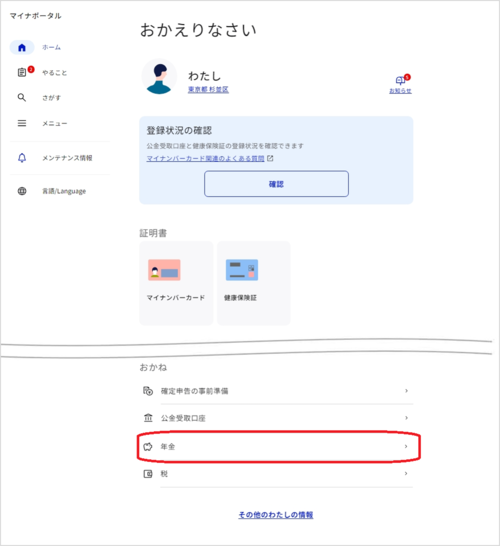Expand the 確定申告の事前準備 row chevron
Viewport: 500px width, 546px height.
(406, 391)
